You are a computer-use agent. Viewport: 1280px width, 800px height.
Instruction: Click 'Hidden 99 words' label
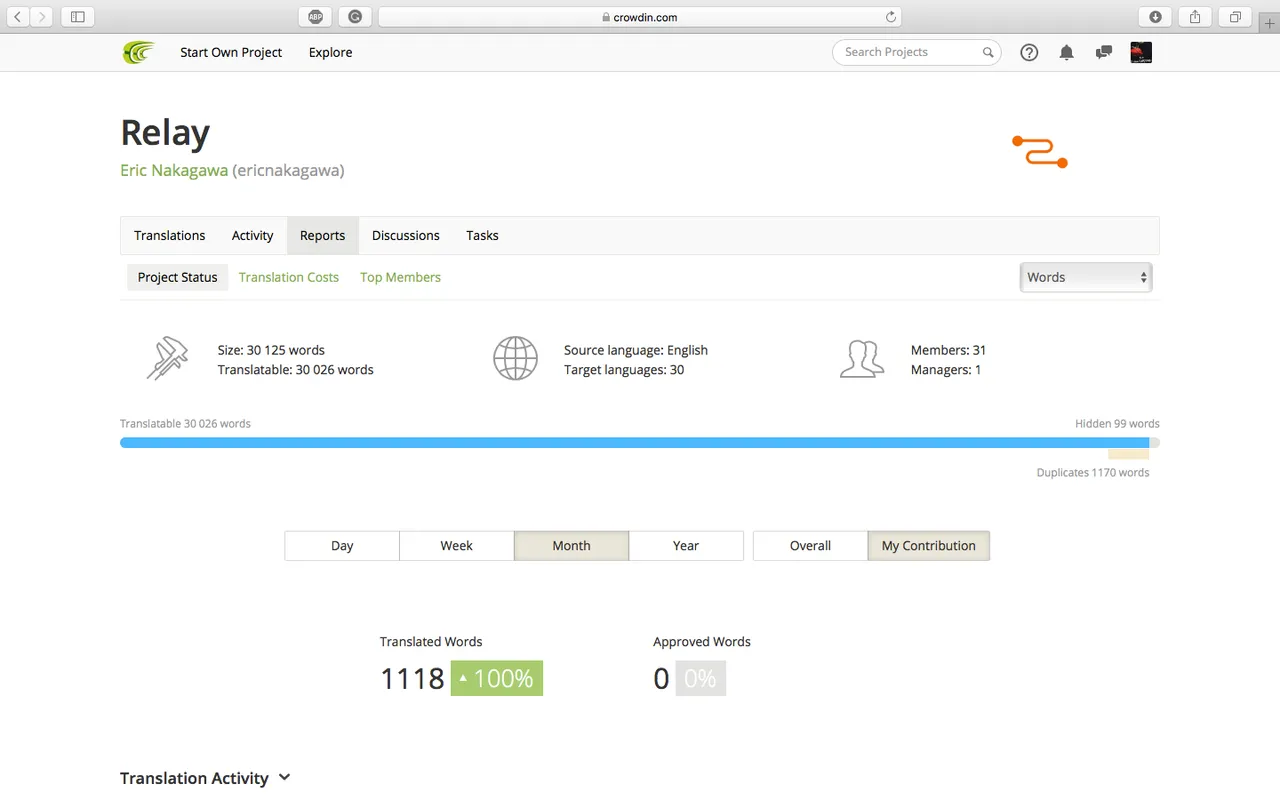click(x=1117, y=423)
